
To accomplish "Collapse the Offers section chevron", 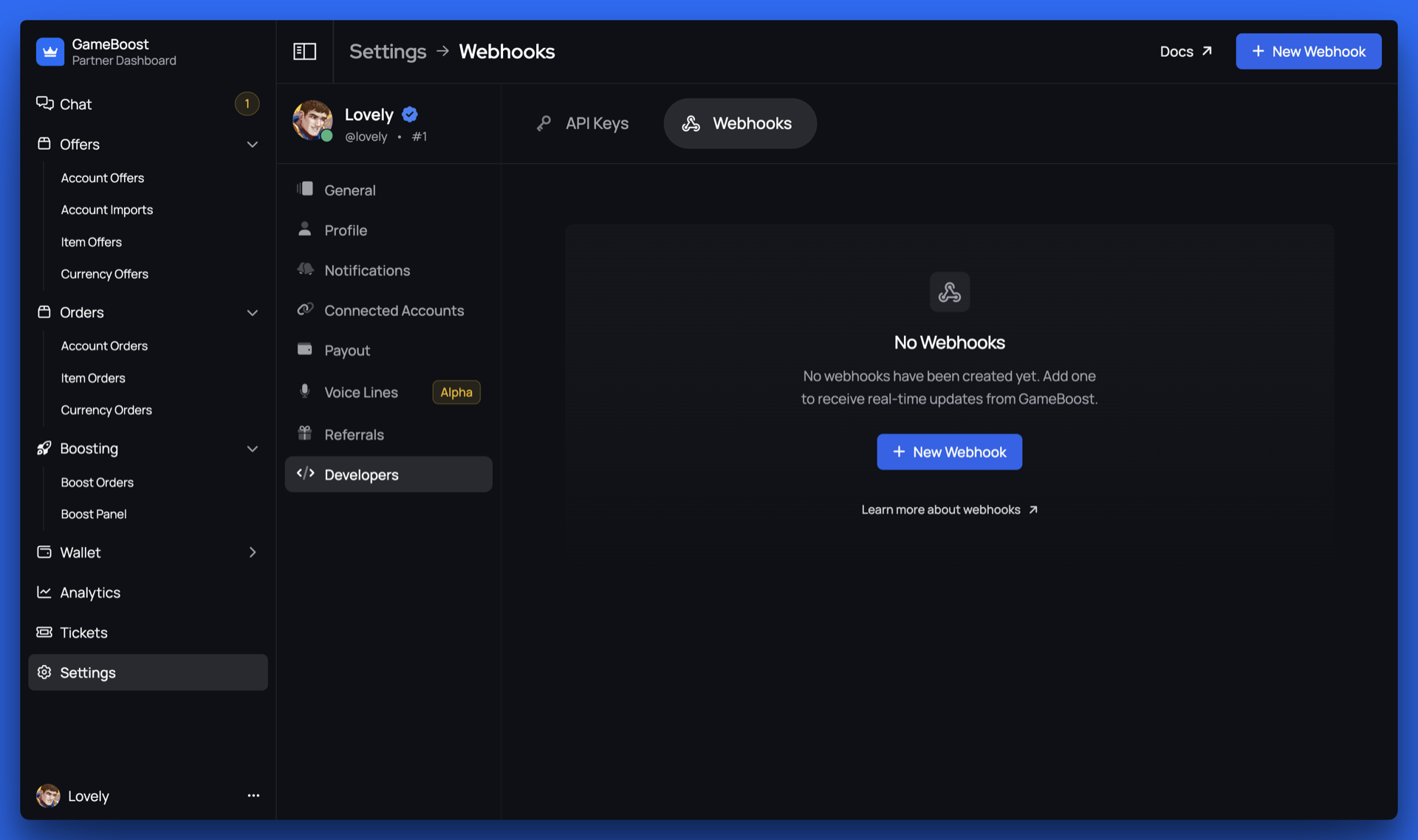I will click(x=252, y=145).
